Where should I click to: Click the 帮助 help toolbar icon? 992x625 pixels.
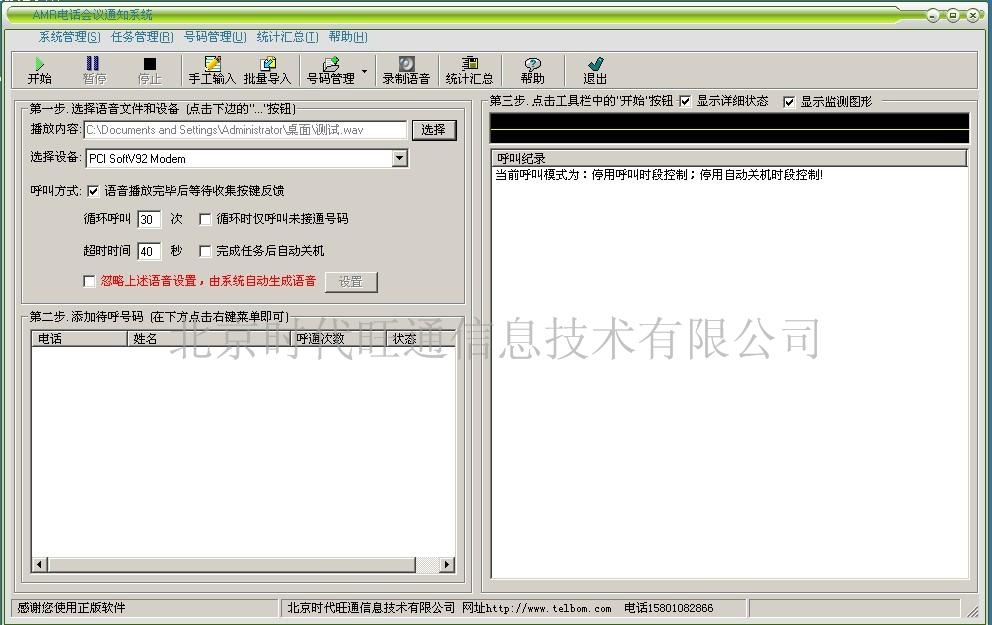tap(532, 70)
